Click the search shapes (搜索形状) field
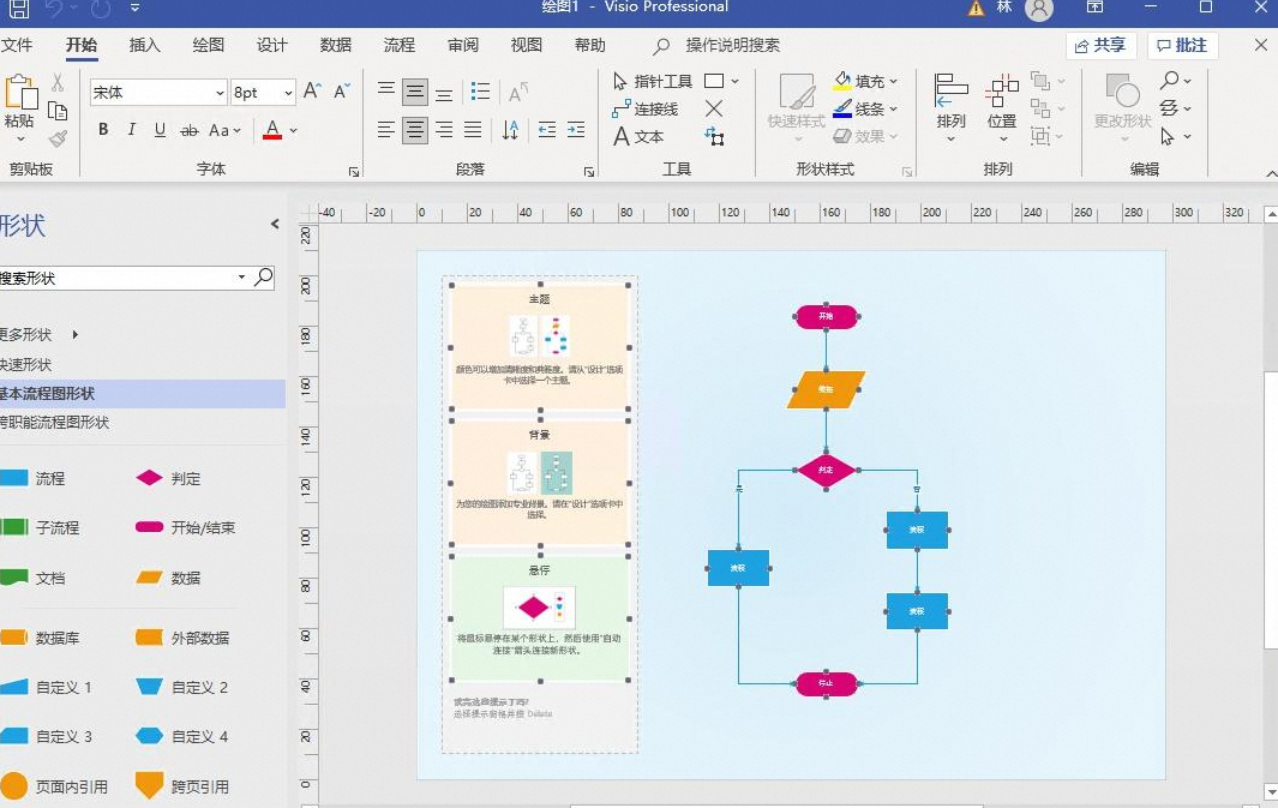 click(x=118, y=278)
